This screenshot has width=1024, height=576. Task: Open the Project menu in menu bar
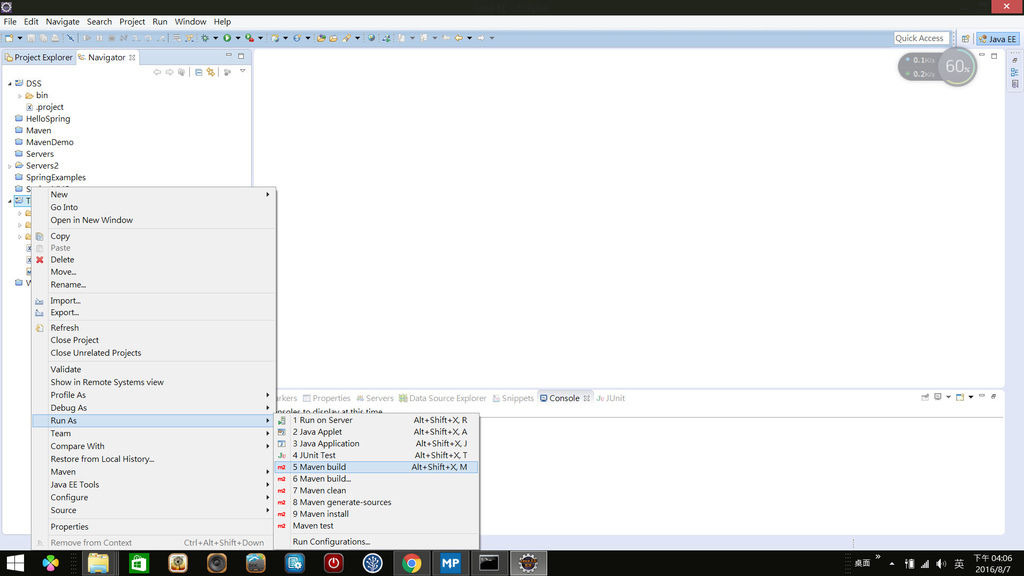pos(132,22)
